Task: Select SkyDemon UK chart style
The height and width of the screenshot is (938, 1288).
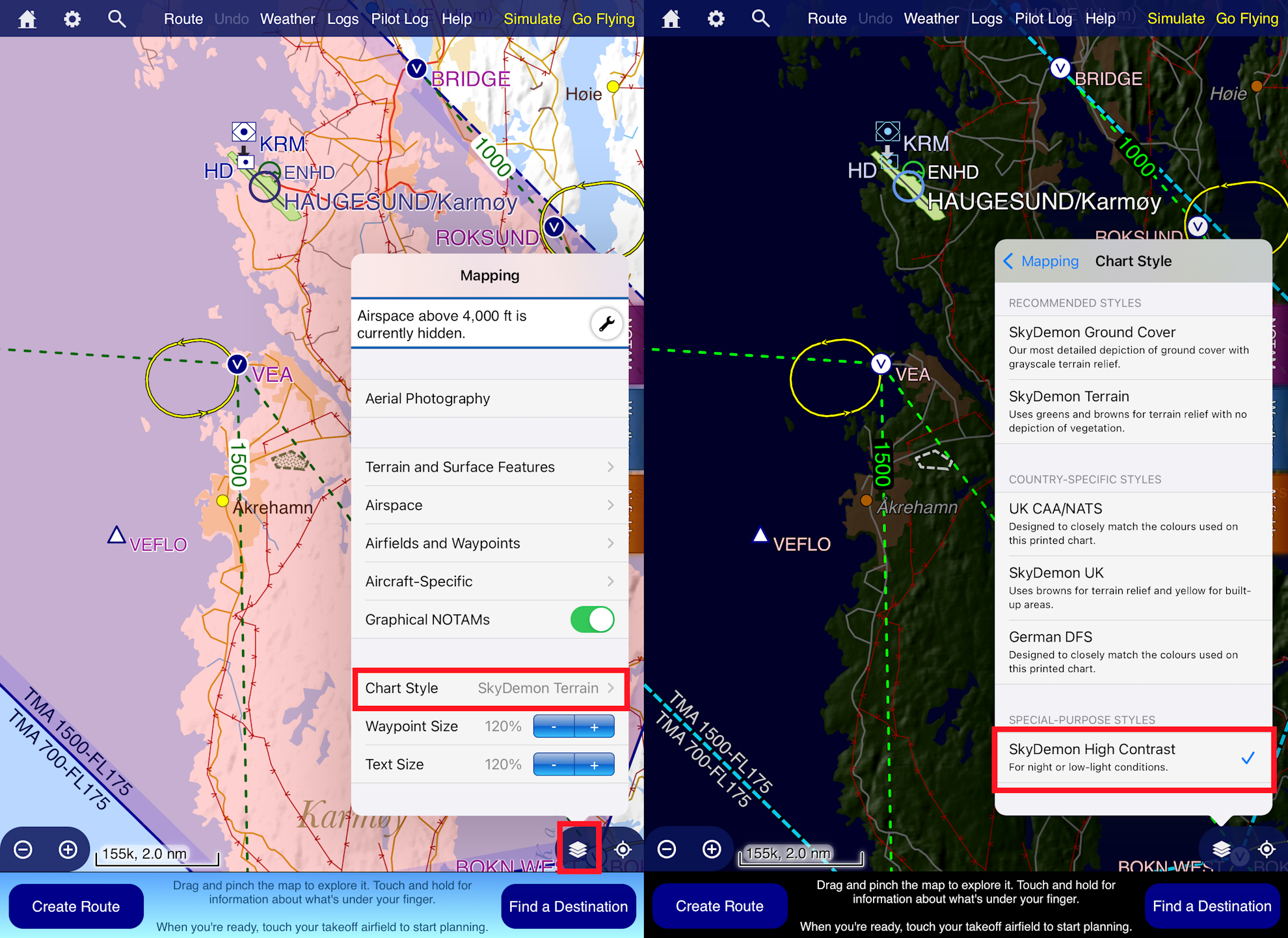Action: (1133, 588)
